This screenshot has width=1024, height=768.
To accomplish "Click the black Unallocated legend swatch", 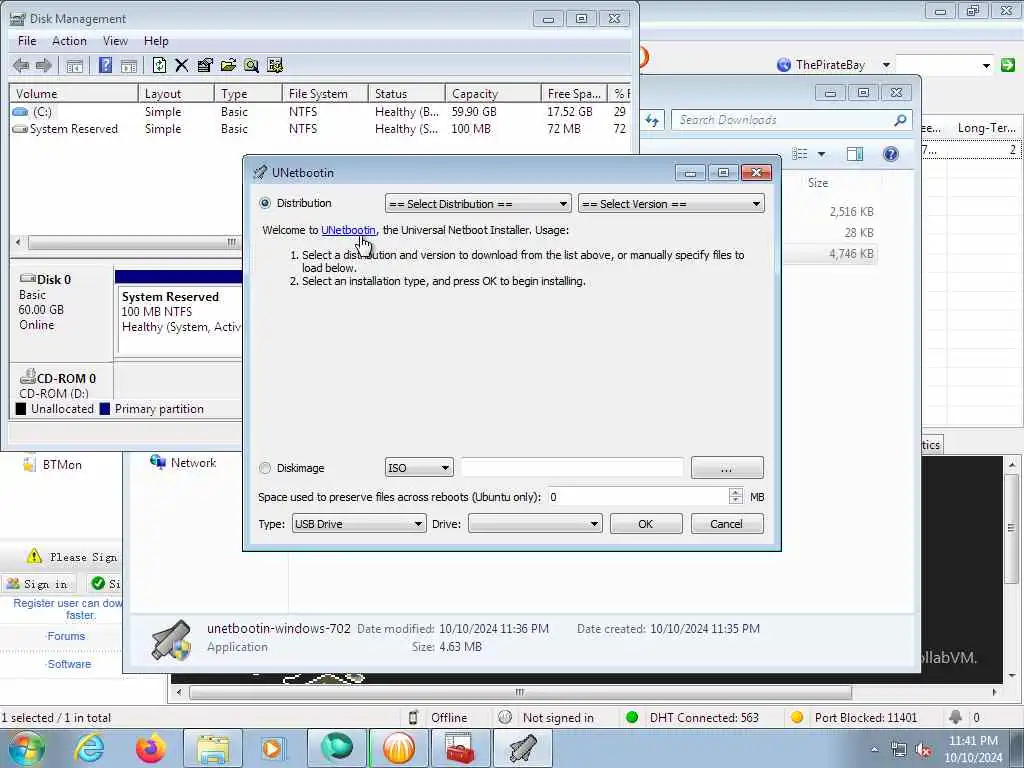I will tap(21, 409).
